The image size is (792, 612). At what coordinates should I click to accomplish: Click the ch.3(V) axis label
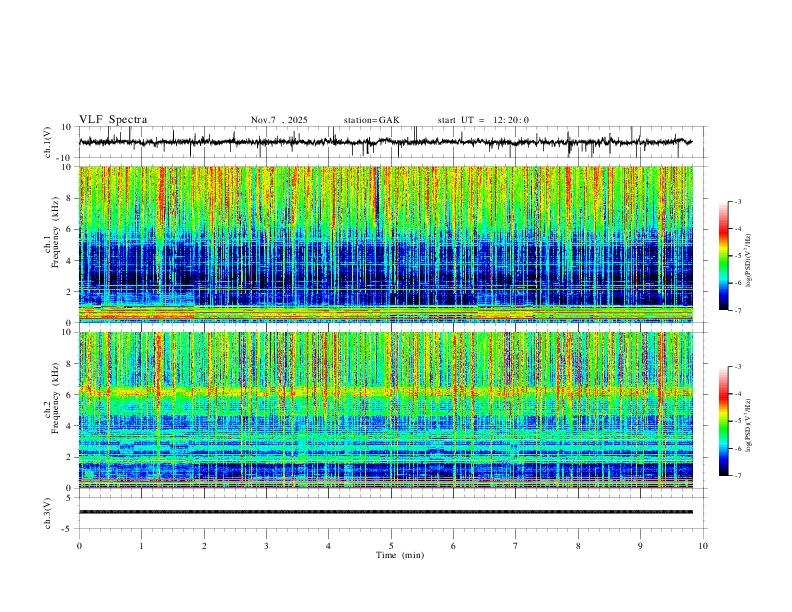pyautogui.click(x=48, y=513)
